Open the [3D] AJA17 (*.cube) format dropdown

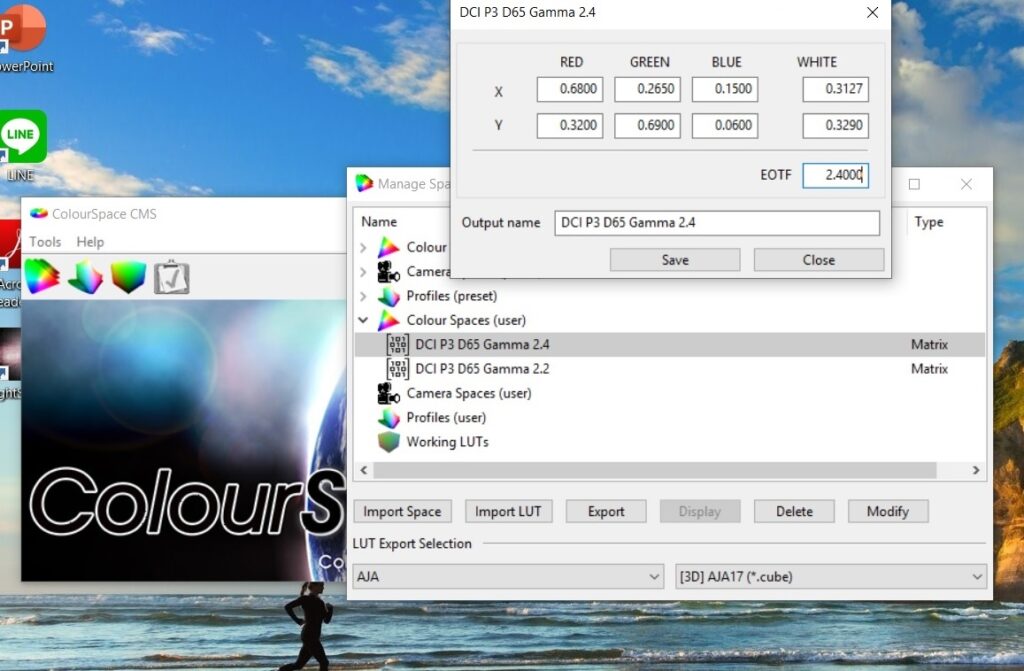[831, 577]
